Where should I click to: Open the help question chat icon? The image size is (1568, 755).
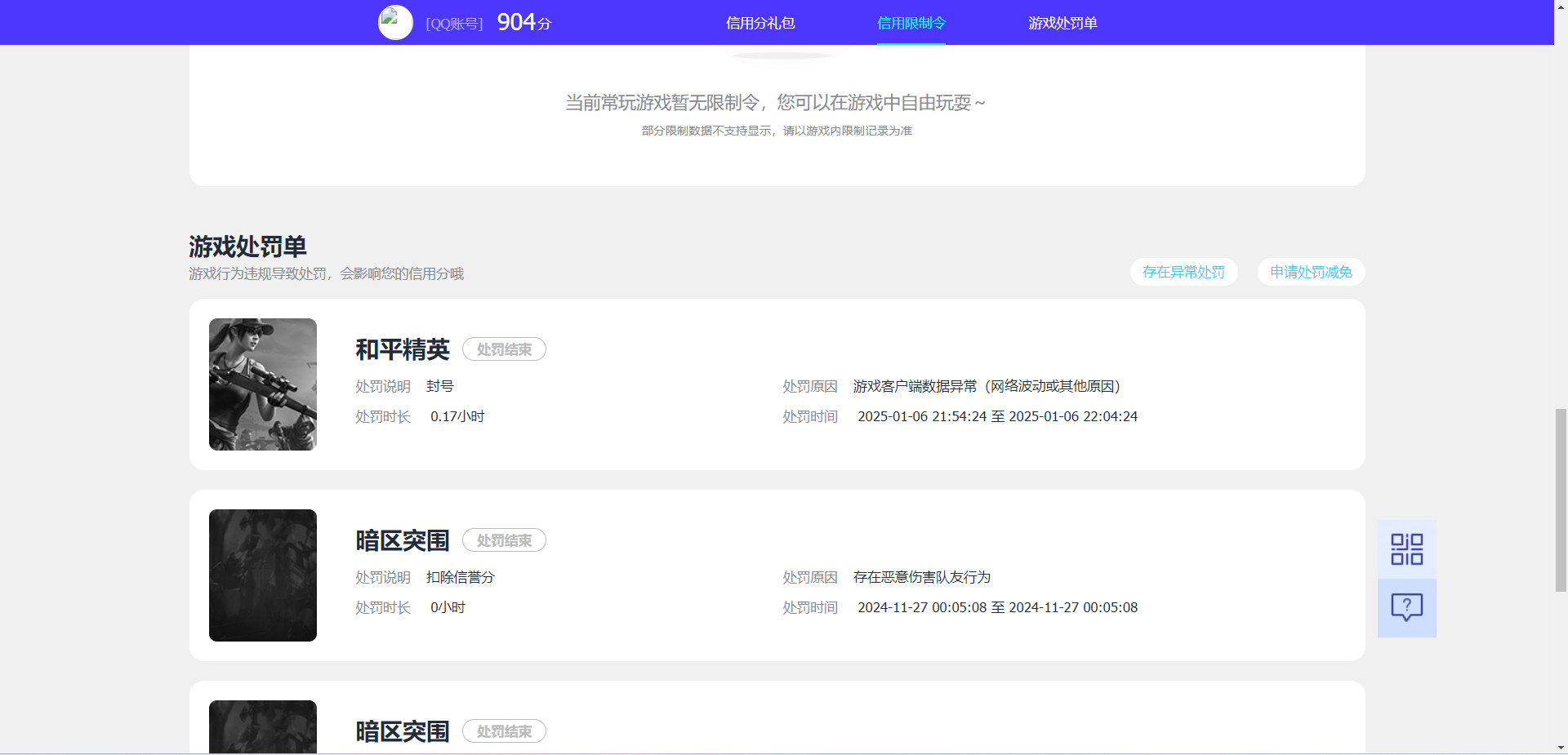[x=1406, y=607]
